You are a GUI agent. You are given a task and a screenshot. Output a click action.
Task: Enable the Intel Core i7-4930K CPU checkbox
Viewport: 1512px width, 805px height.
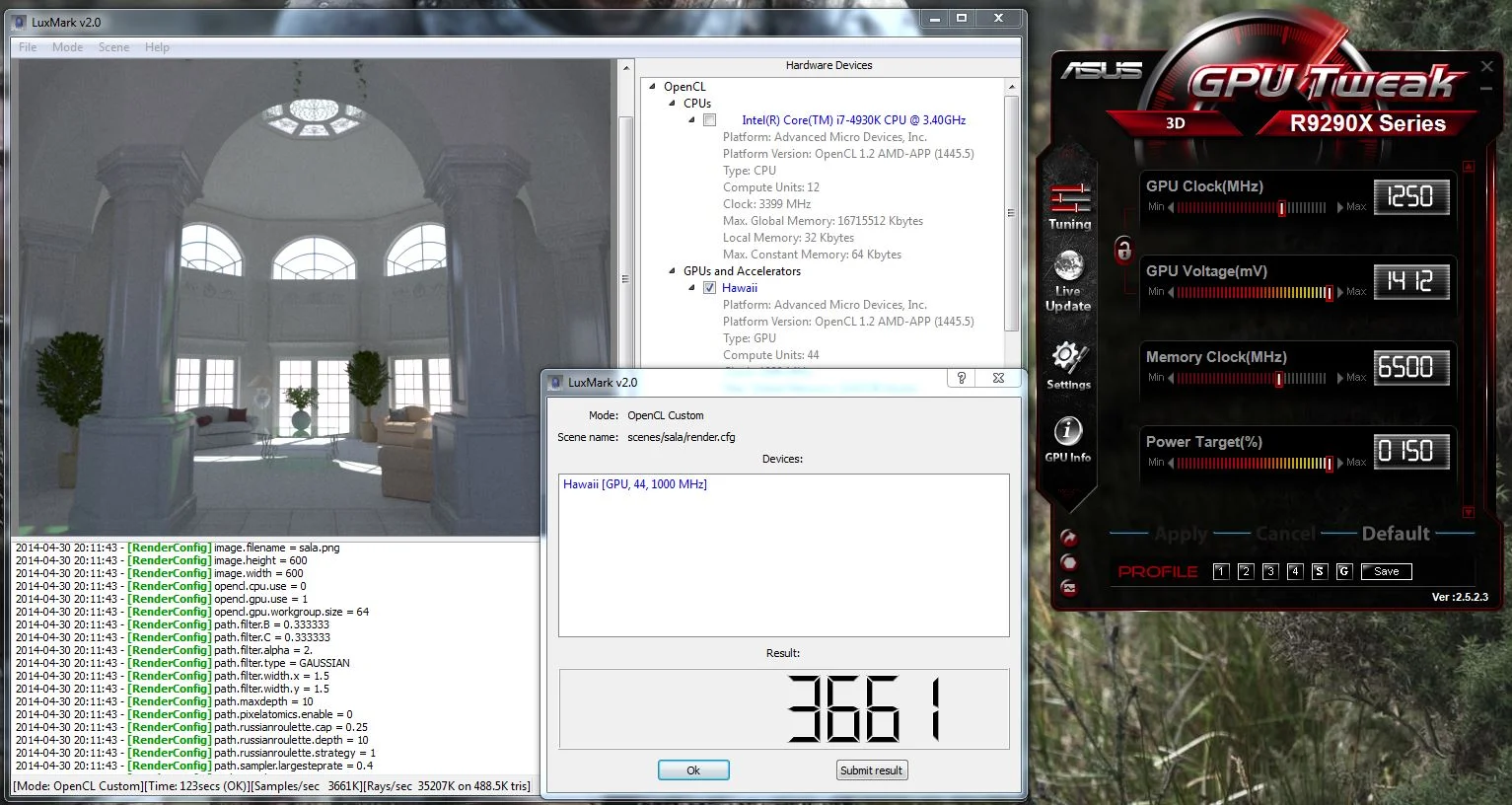click(709, 120)
